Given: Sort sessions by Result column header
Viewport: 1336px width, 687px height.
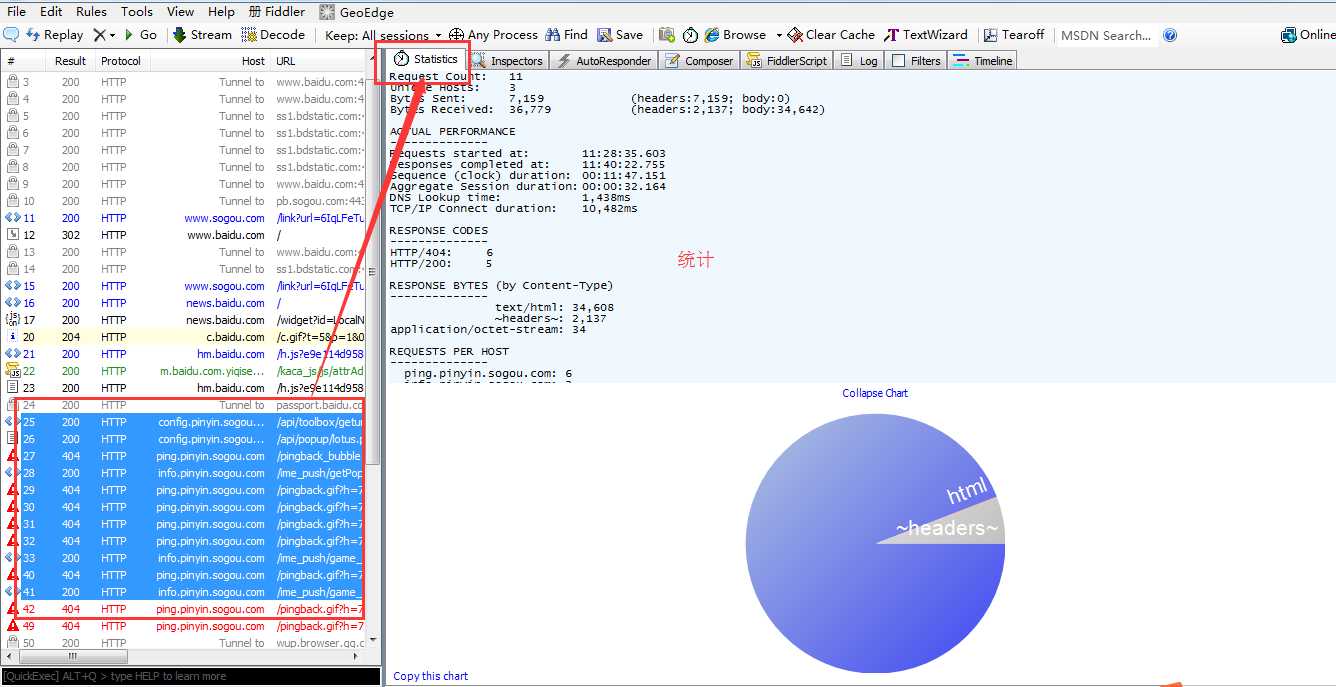Looking at the screenshot, I should [70, 61].
